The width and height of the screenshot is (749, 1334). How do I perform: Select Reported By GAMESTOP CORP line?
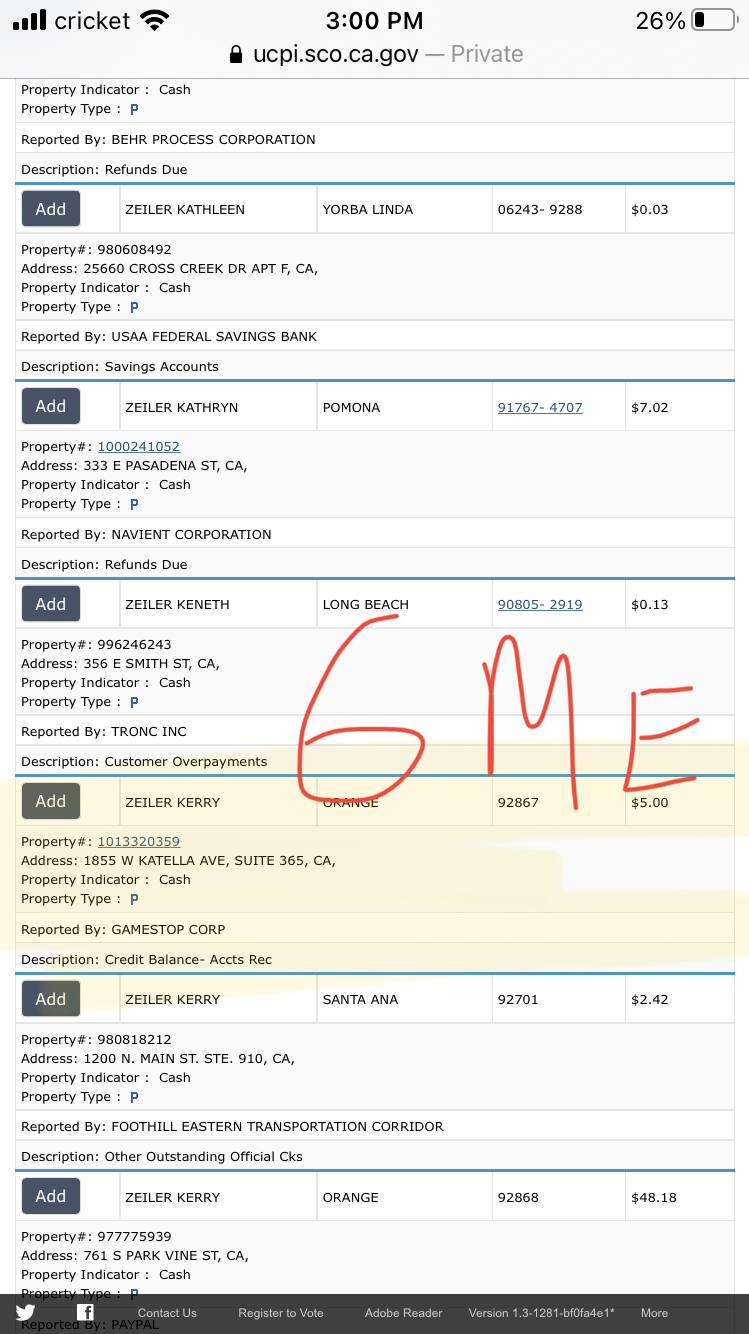coord(375,929)
